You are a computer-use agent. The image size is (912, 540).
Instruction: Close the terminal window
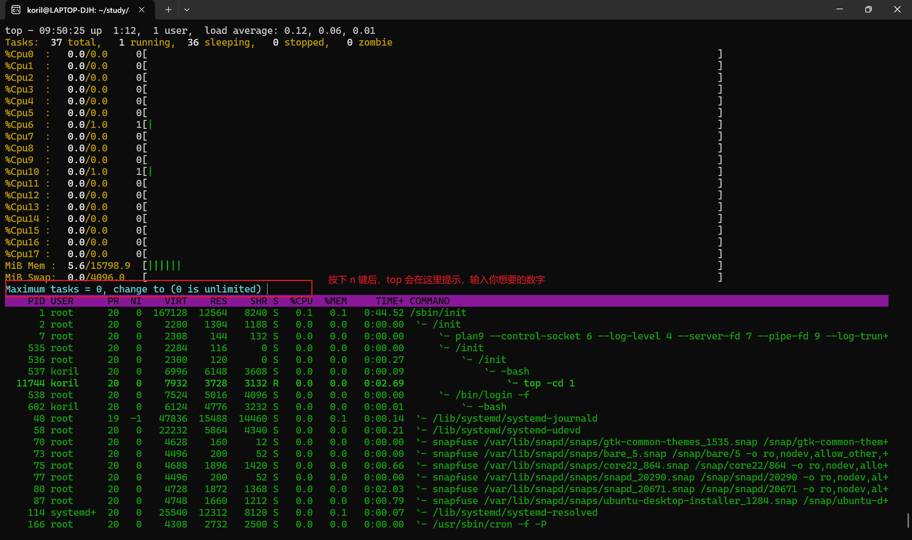click(897, 10)
